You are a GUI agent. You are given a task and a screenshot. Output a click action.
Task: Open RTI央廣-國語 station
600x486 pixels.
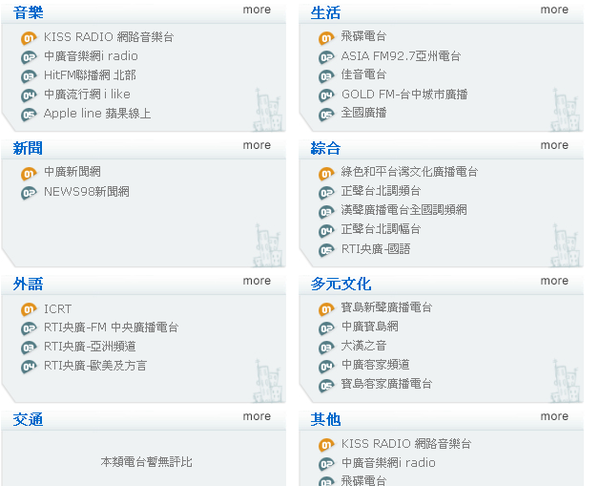pos(376,249)
